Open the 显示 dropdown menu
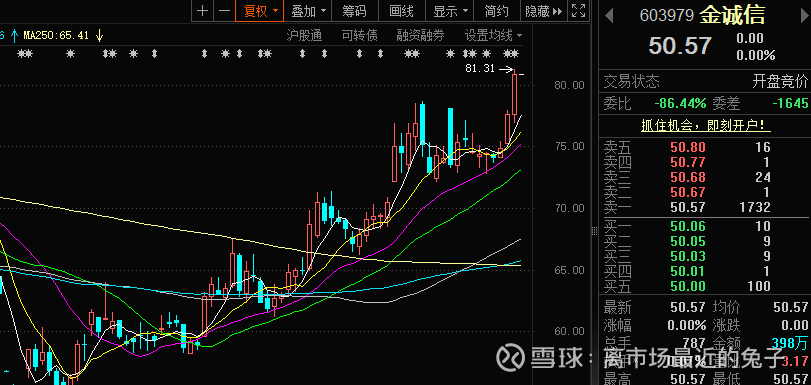Image resolution: width=811 pixels, height=385 pixels. point(450,11)
